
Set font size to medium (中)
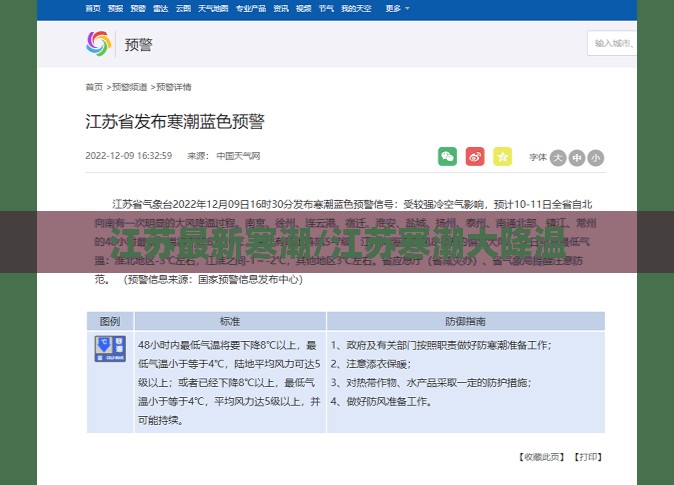coord(577,158)
